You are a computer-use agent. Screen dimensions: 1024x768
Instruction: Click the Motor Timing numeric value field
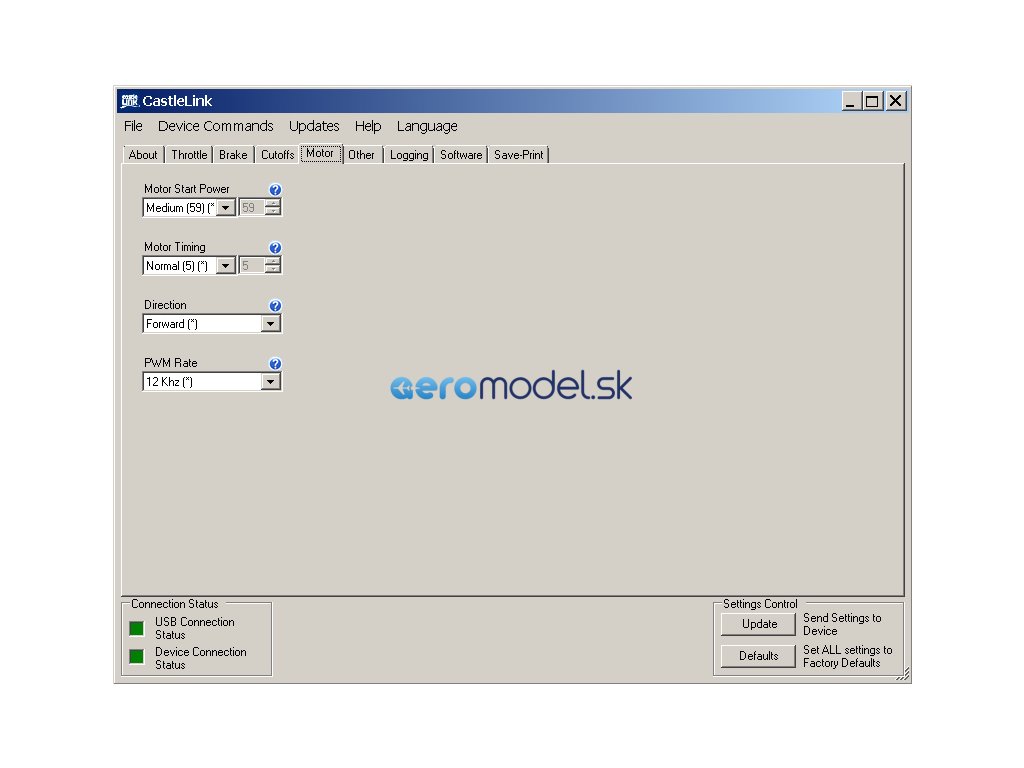point(251,266)
